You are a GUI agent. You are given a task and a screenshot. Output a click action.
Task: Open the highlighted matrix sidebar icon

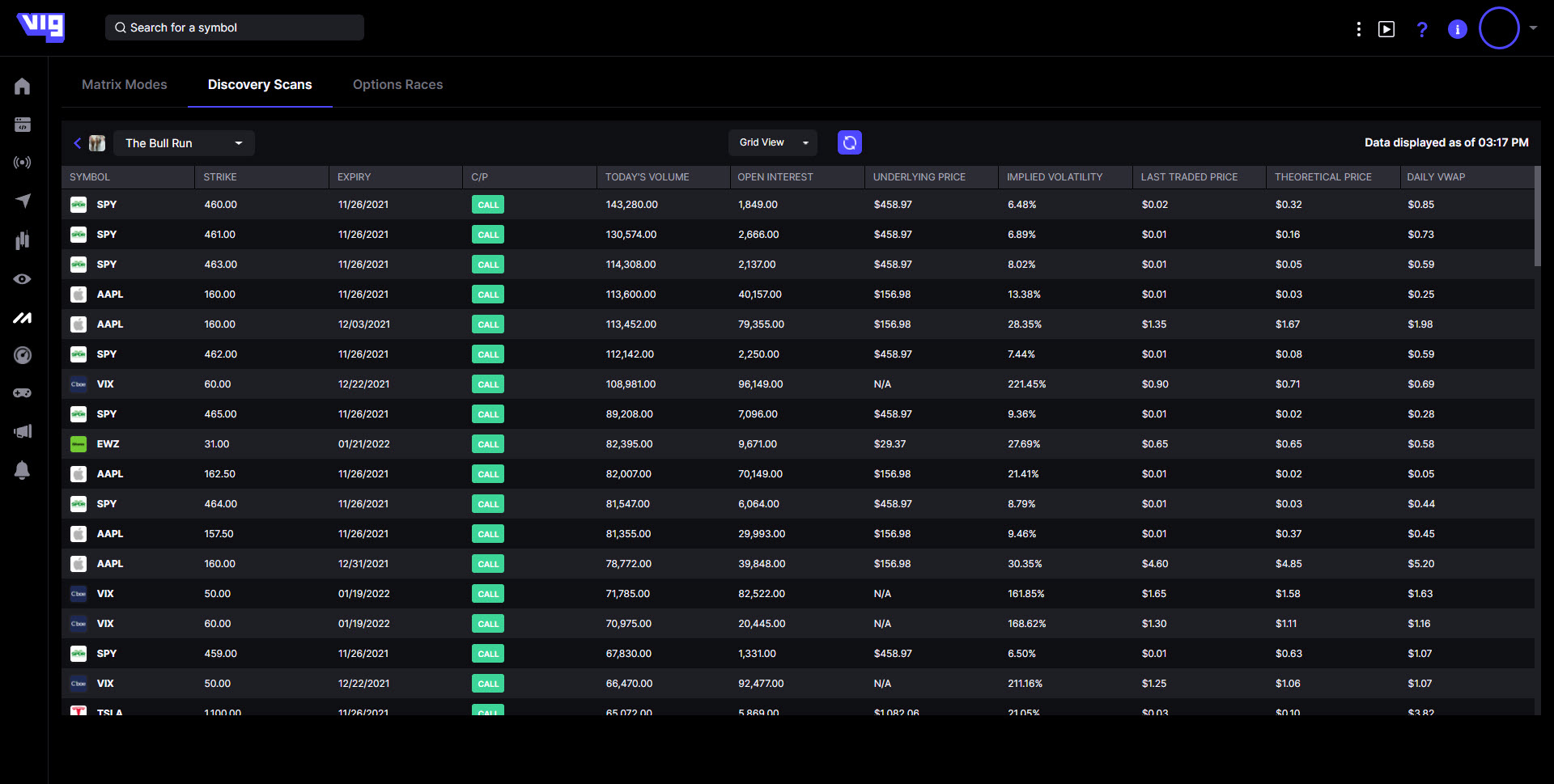point(23,318)
